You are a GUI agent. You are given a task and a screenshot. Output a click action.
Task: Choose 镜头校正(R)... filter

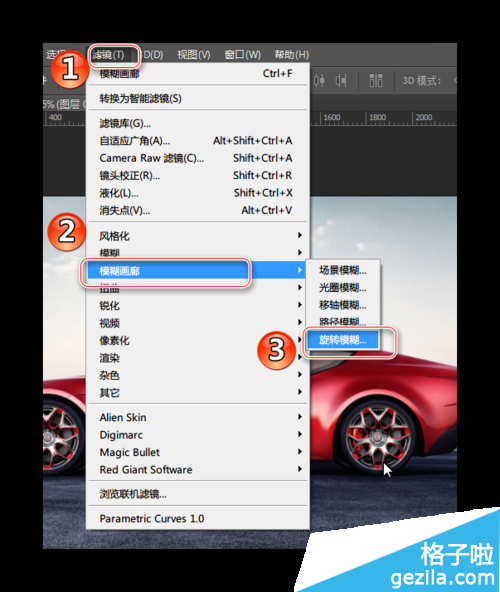tap(197, 176)
